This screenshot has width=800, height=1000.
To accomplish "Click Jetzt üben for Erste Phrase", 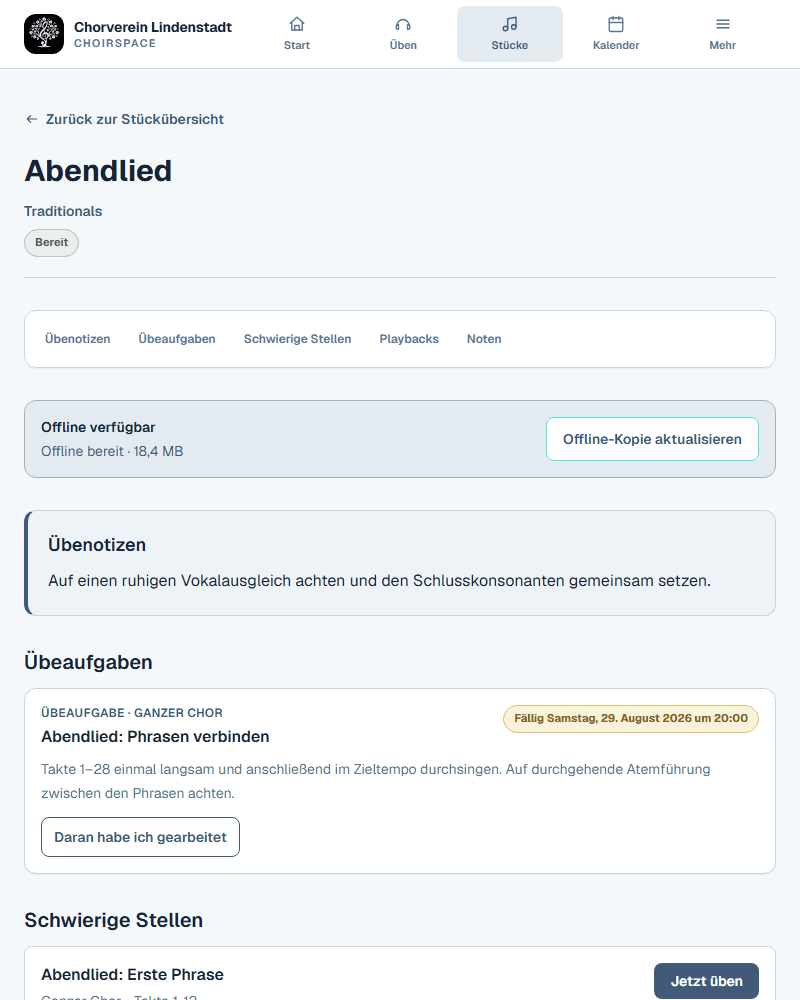I will [706, 981].
